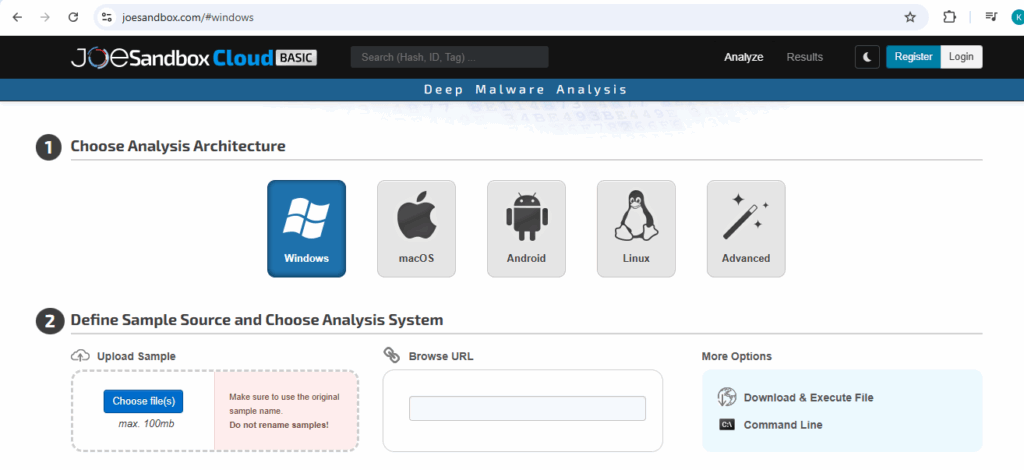Image resolution: width=1024 pixels, height=470 pixels.
Task: Click the 'Upload Sample' label
Action: (x=136, y=356)
